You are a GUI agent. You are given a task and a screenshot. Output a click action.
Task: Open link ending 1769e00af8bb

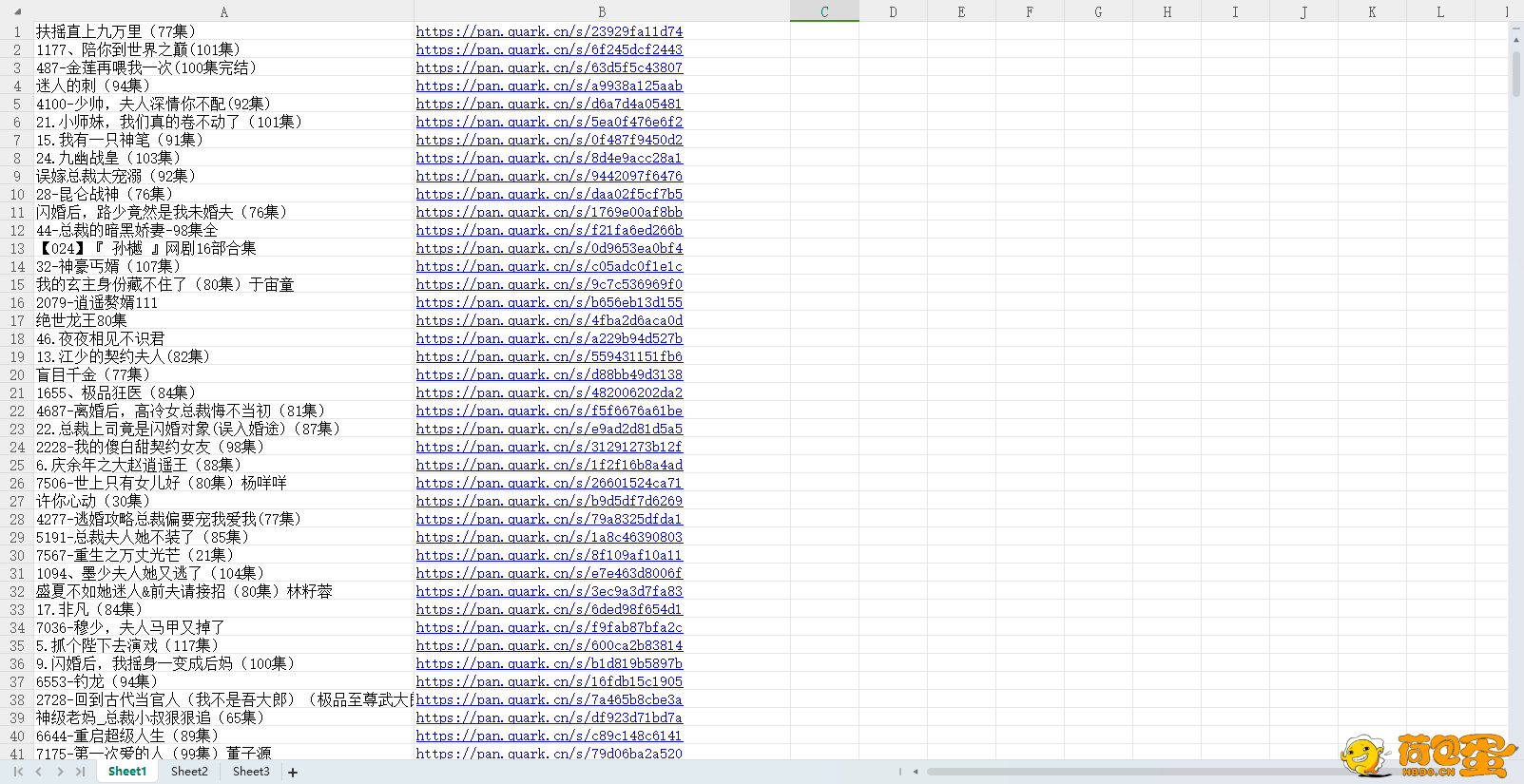coord(550,212)
